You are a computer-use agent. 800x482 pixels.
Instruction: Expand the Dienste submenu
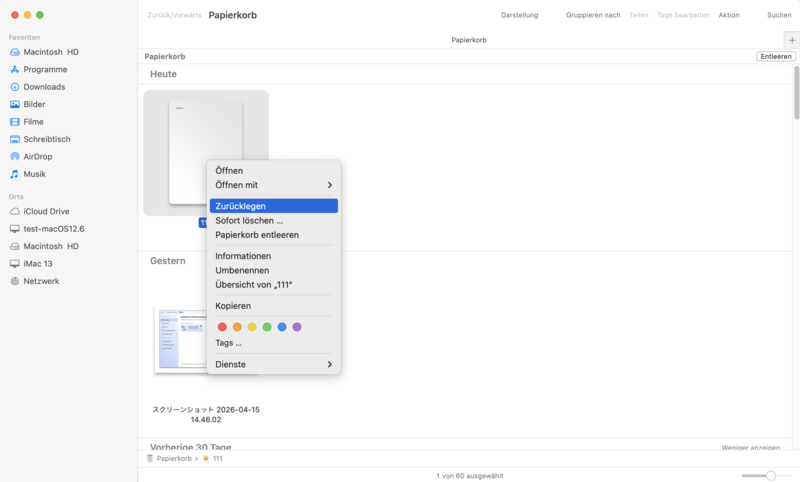point(273,365)
